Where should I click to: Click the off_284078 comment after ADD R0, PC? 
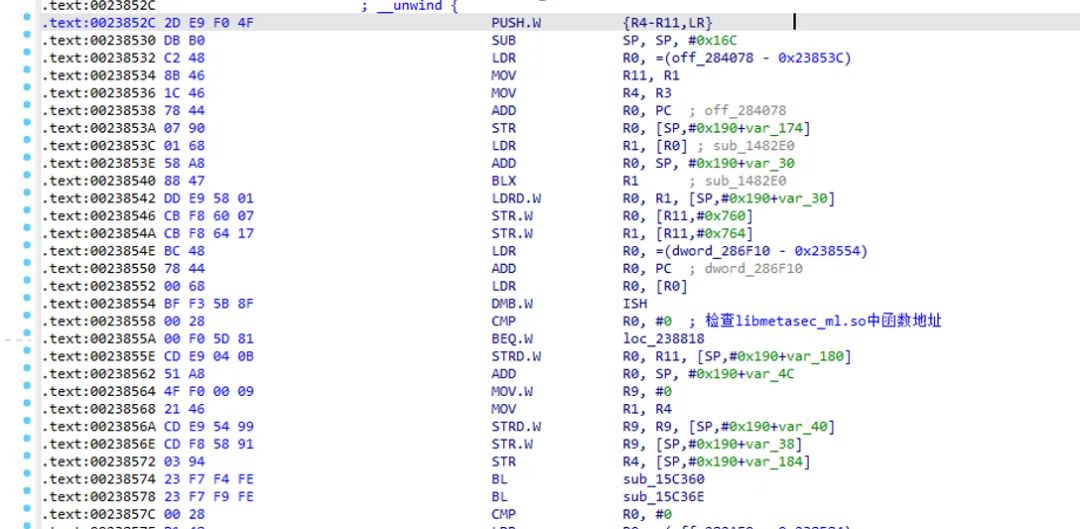click(x=745, y=111)
